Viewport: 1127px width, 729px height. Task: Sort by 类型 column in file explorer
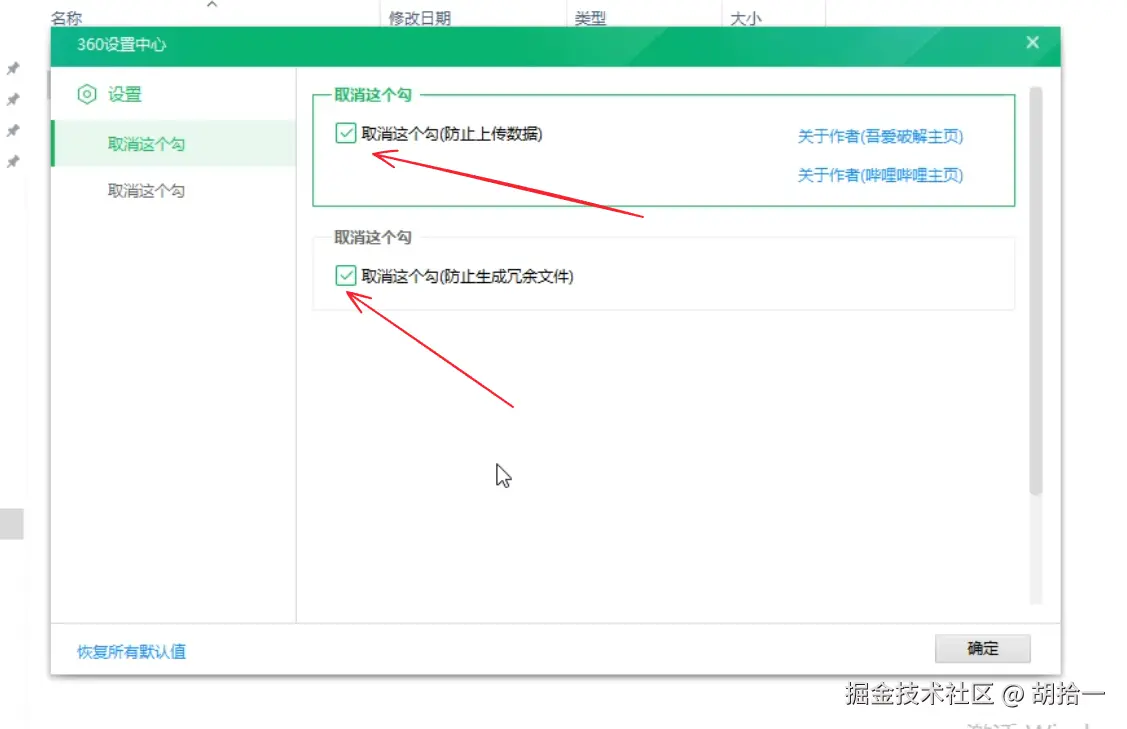[x=591, y=18]
